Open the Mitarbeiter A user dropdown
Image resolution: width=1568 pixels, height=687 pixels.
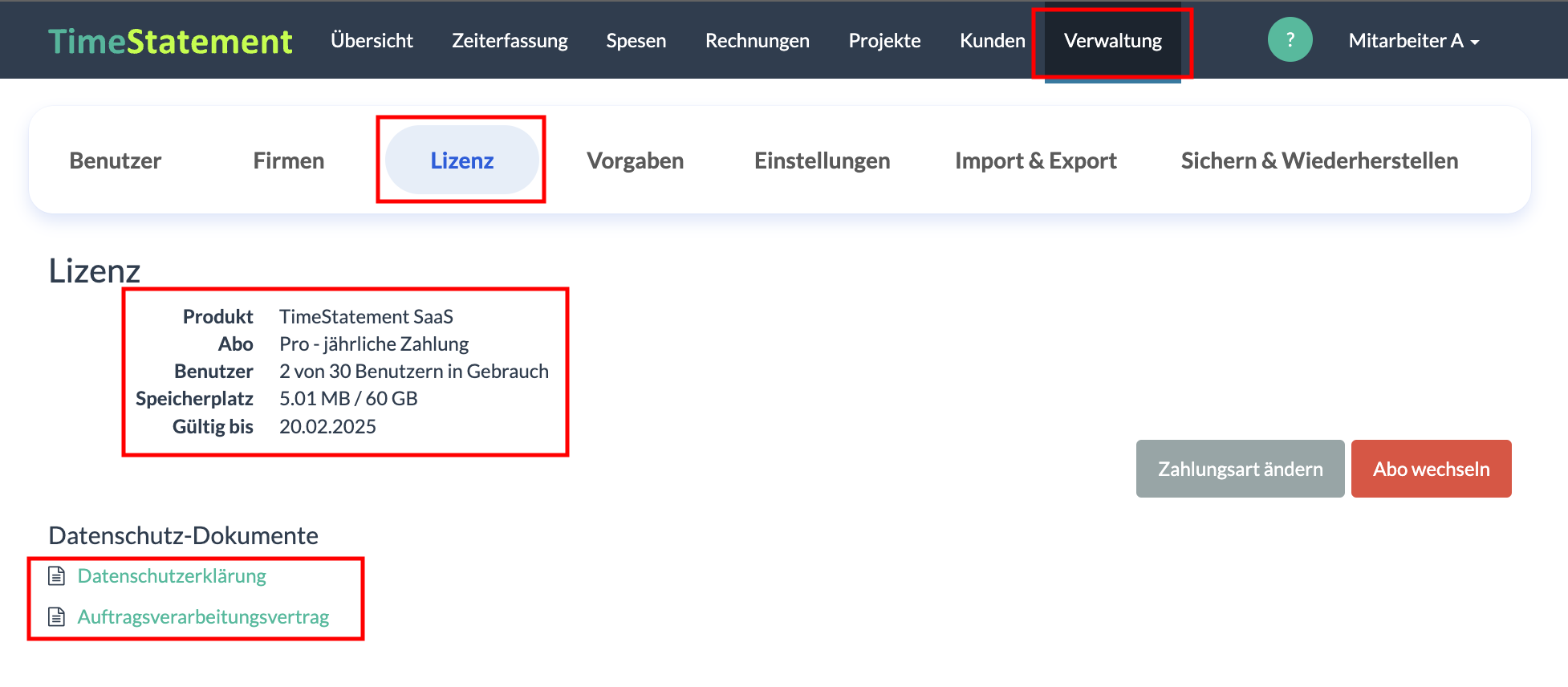(x=1413, y=41)
